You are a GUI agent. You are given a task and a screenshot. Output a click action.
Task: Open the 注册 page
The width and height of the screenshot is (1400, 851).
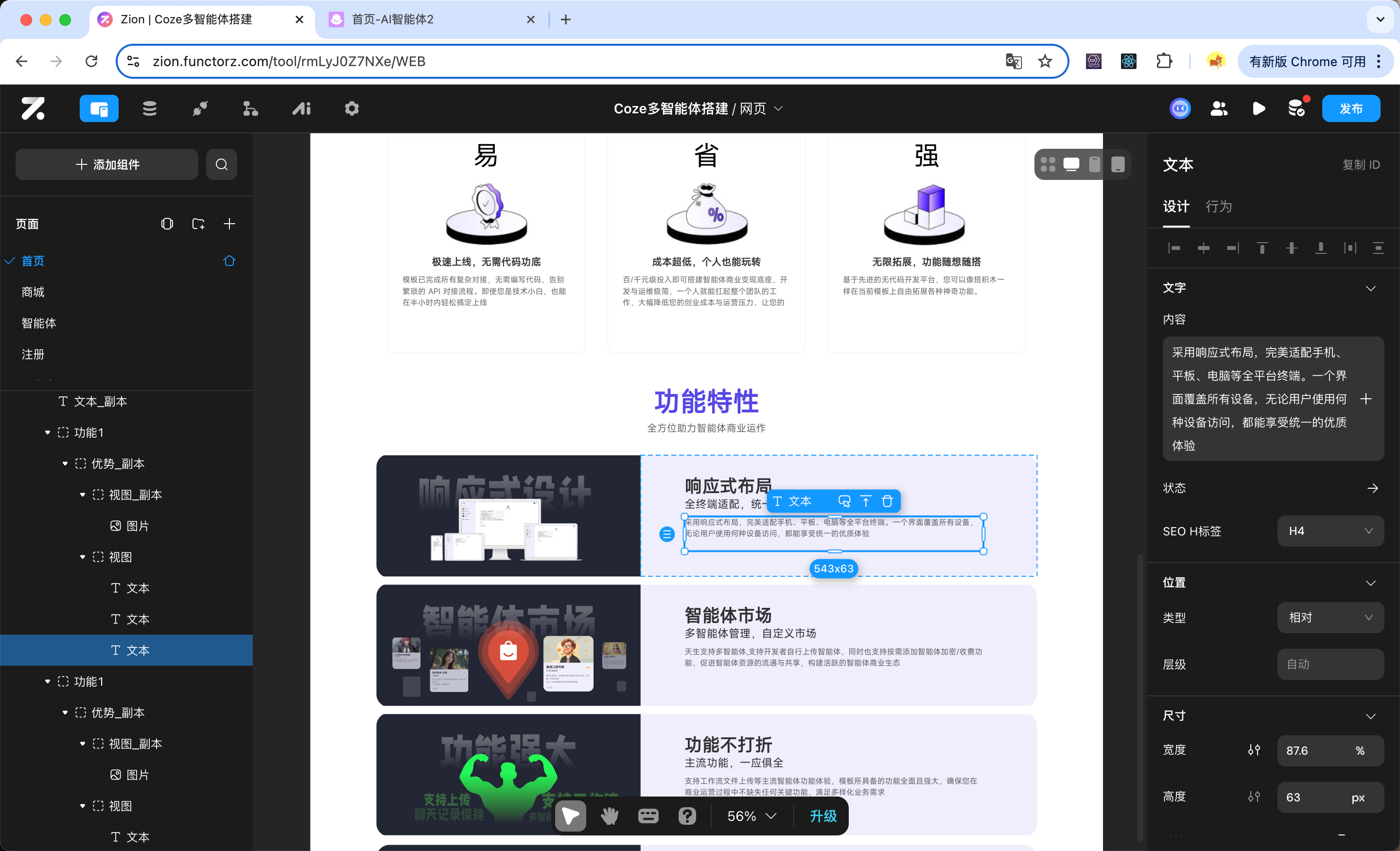point(33,354)
